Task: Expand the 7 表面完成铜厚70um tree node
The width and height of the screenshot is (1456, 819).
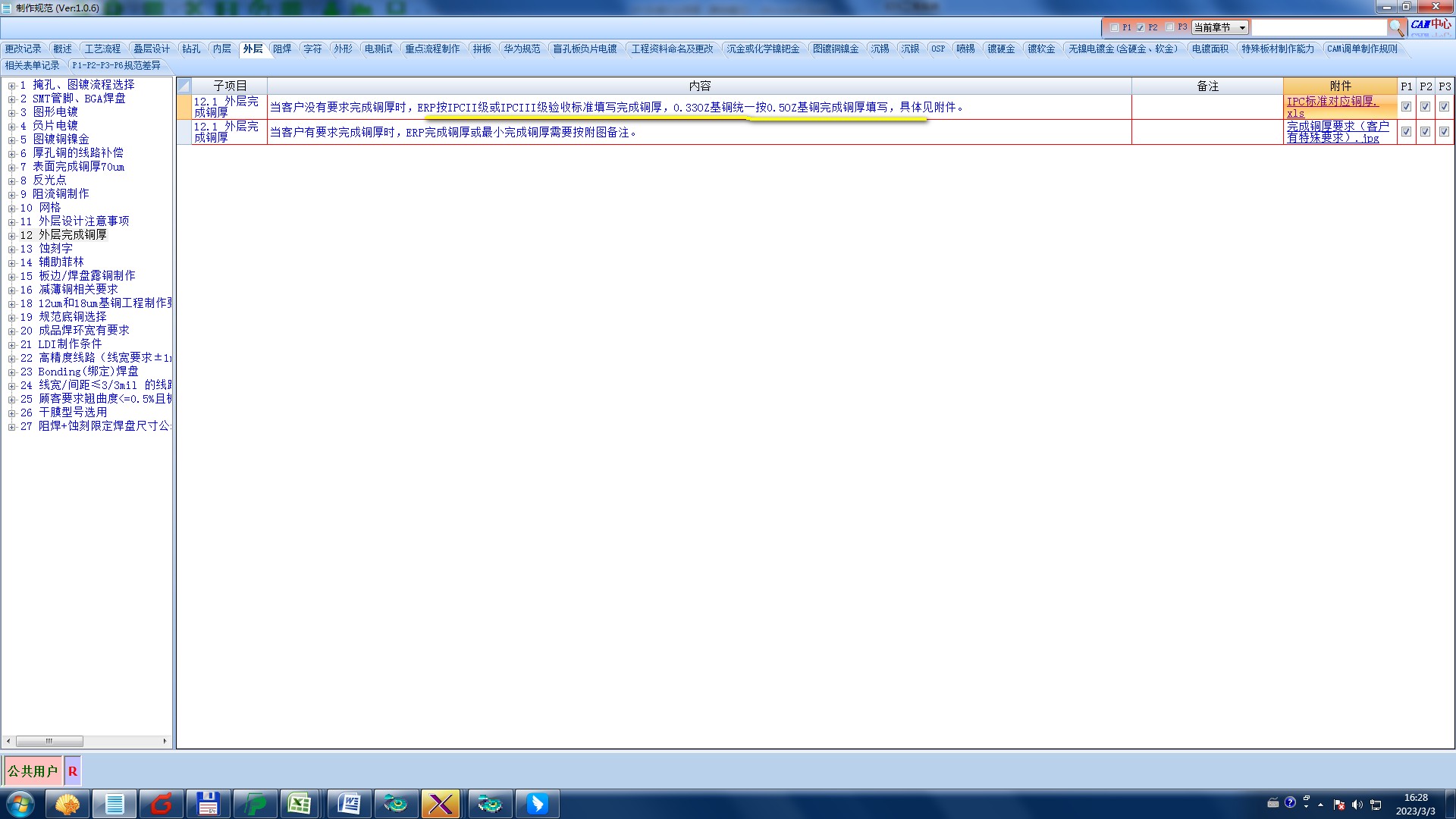Action: [12, 168]
